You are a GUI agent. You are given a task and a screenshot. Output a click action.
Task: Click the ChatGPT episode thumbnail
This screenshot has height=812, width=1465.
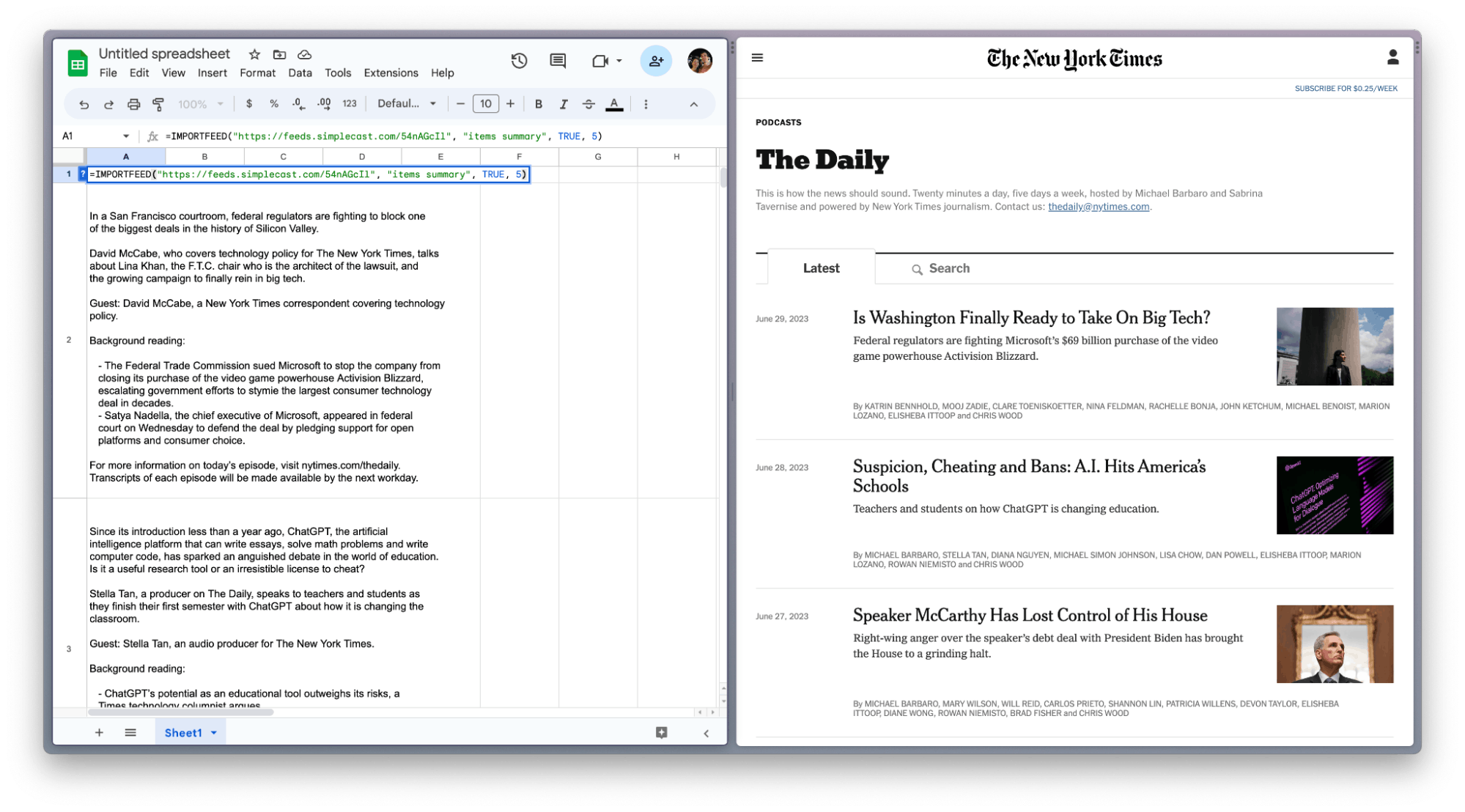point(1335,495)
